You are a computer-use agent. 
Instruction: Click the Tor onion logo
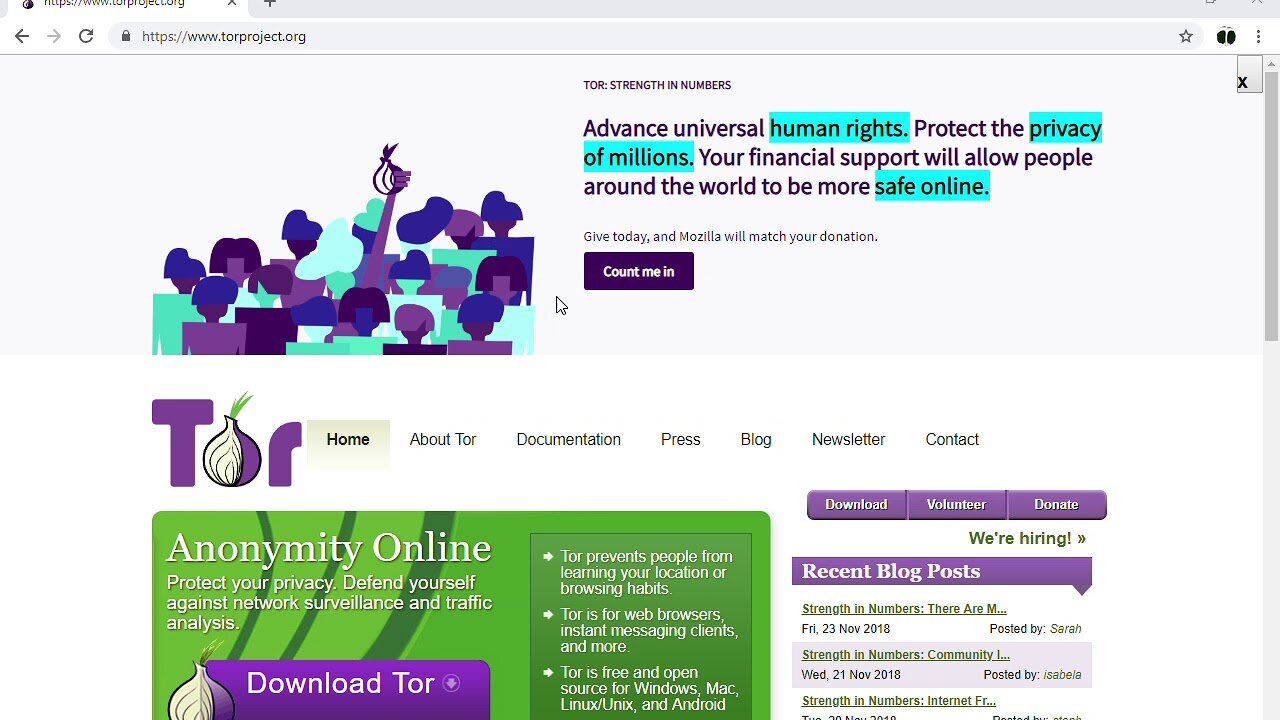tap(226, 440)
